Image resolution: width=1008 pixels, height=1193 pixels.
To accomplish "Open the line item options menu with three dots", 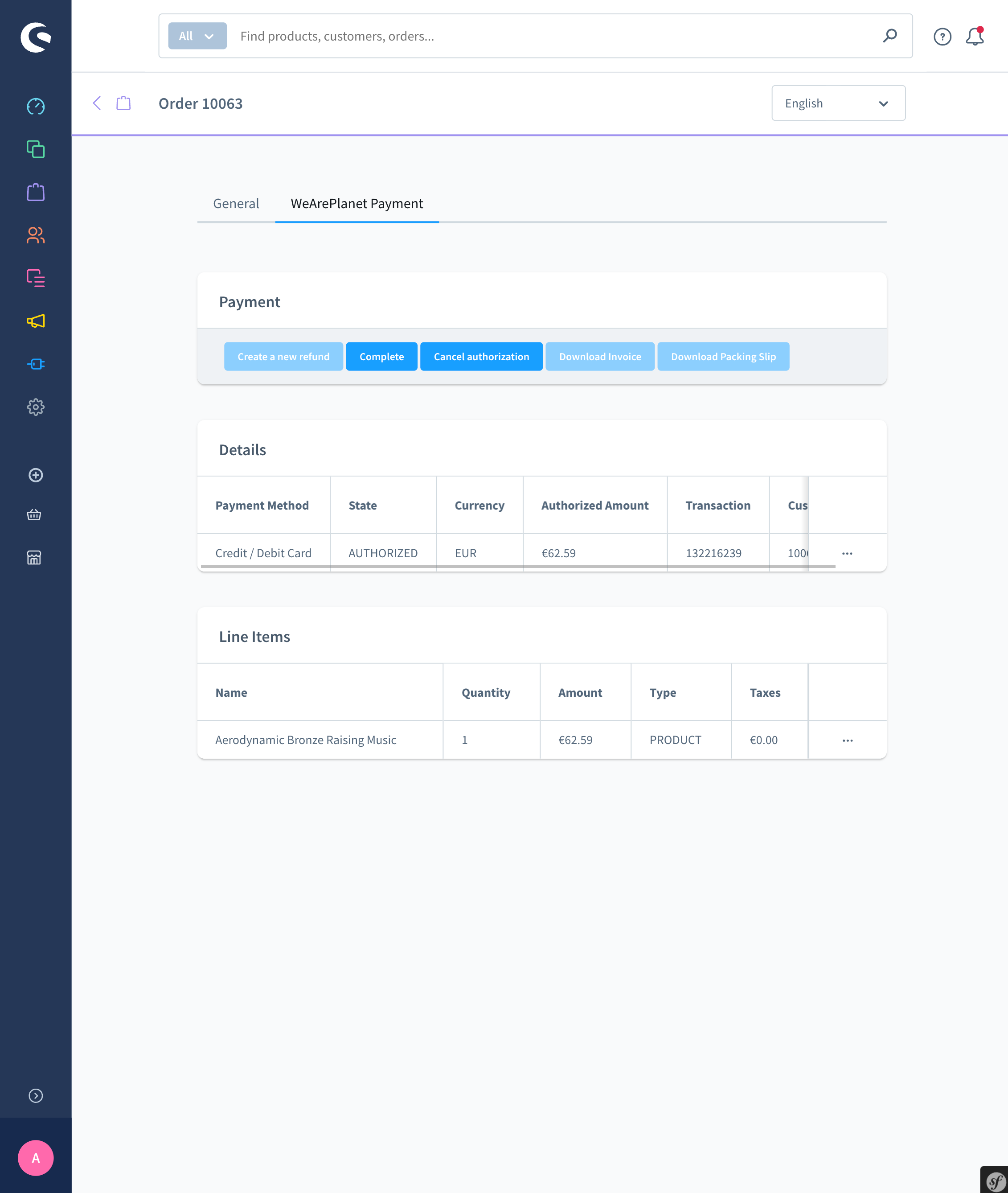I will 848,739.
